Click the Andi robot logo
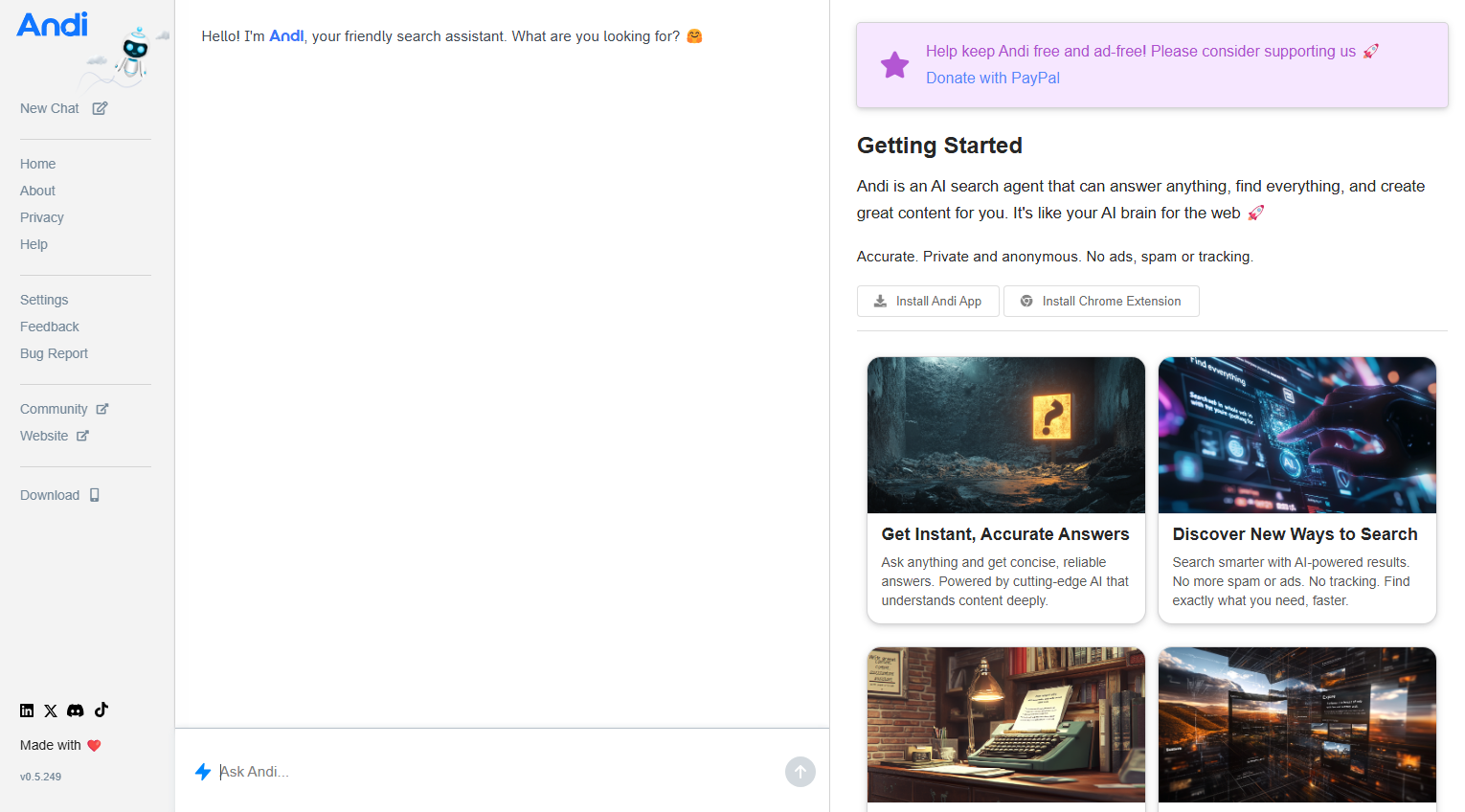The width and height of the screenshot is (1465, 812). click(x=134, y=56)
